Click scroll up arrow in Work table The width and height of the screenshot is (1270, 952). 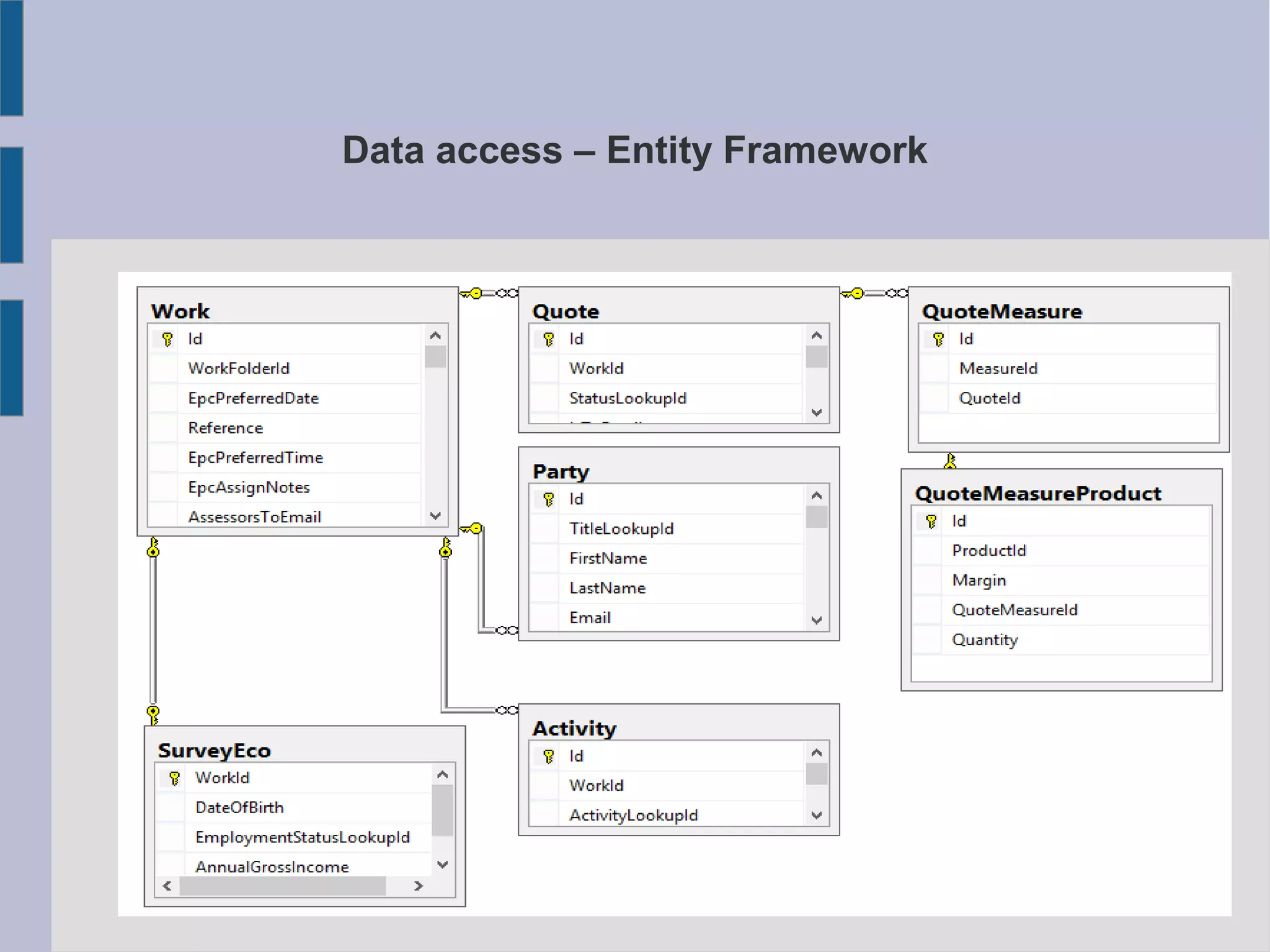point(435,336)
